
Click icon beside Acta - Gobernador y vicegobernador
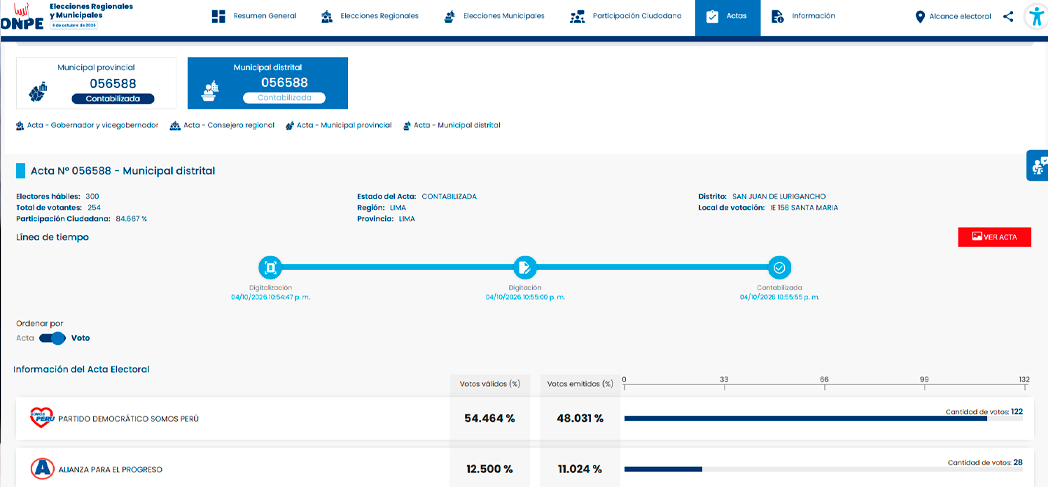(20, 125)
